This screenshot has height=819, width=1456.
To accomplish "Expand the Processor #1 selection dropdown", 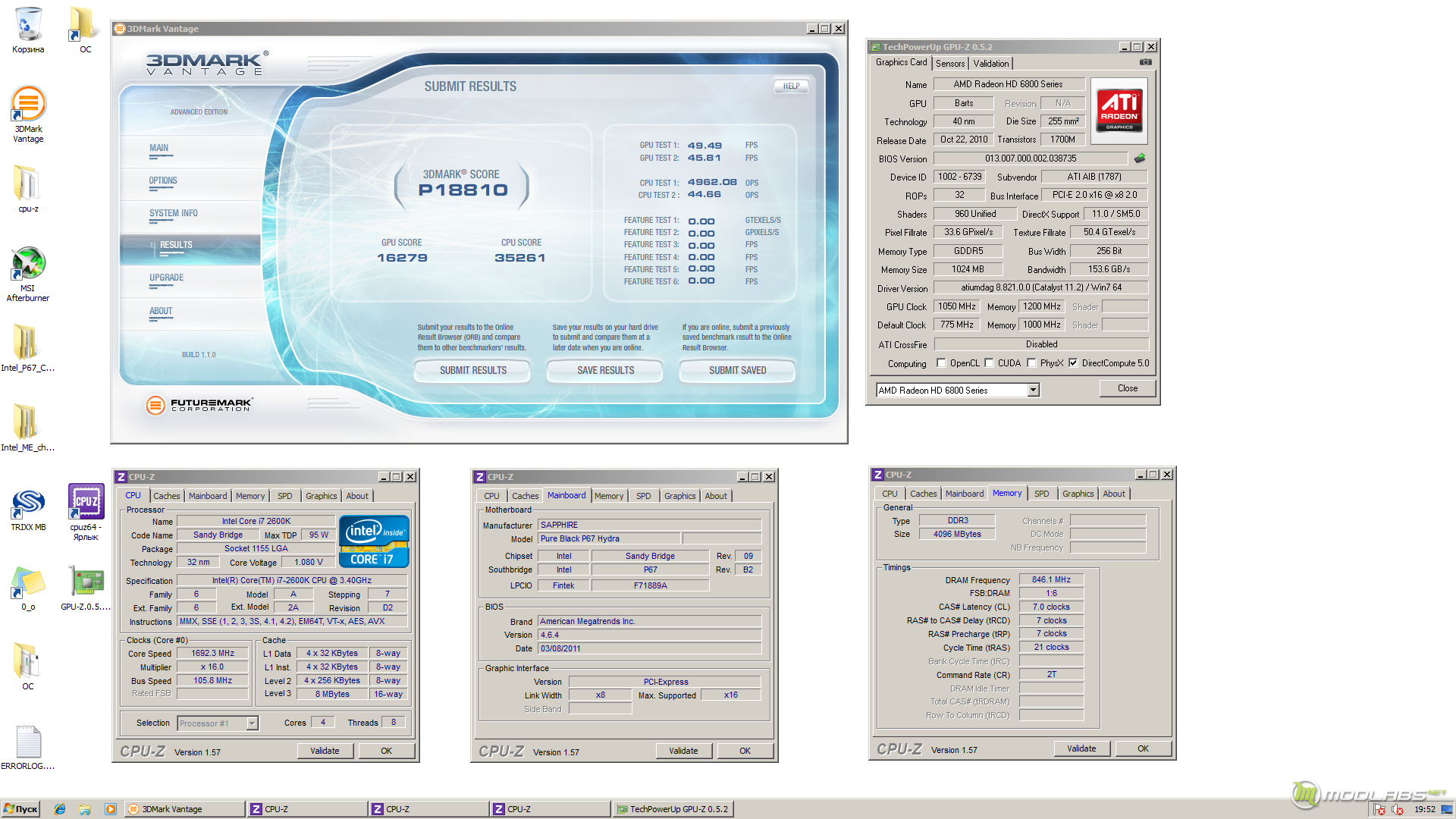I will 252,723.
